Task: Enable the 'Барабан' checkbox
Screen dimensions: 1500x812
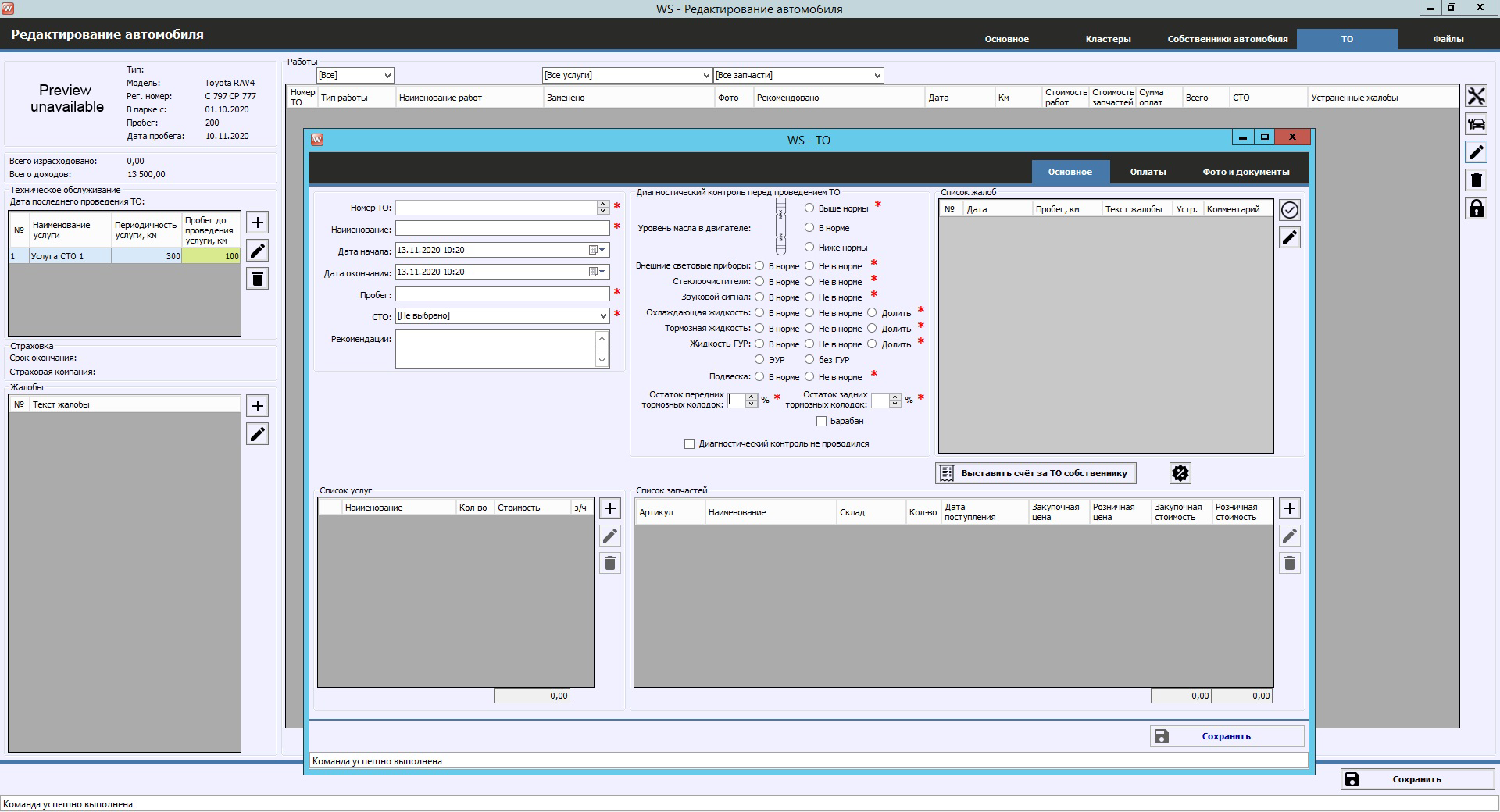Action: pyautogui.click(x=822, y=422)
